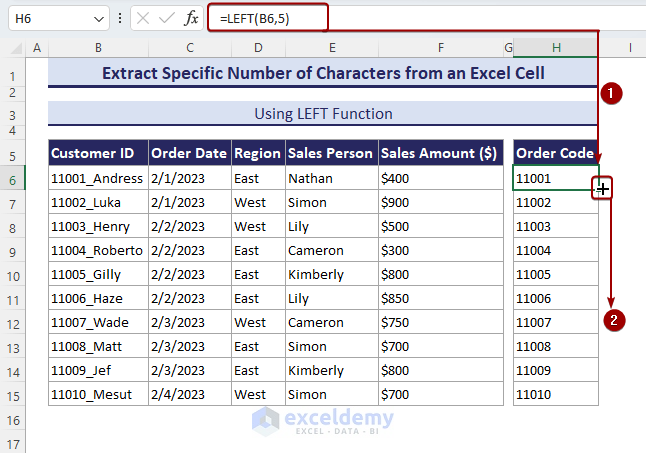Select column B header
This screenshot has width=646, height=453.
[x=98, y=48]
